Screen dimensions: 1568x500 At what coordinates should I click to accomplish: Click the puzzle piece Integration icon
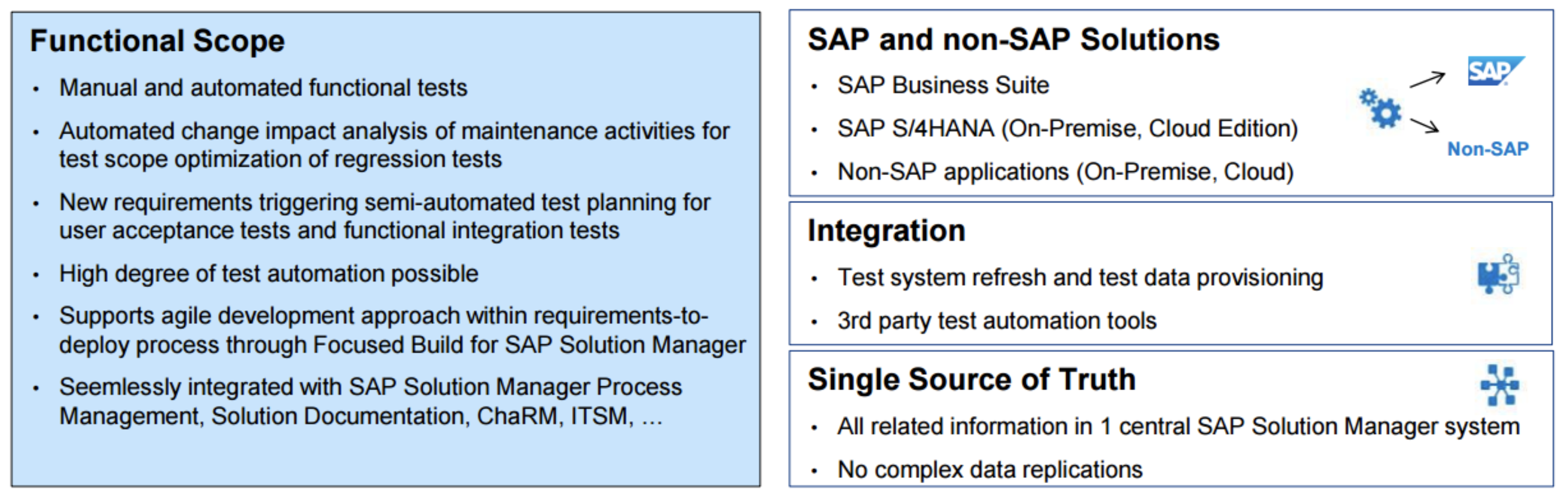pyautogui.click(x=1497, y=275)
